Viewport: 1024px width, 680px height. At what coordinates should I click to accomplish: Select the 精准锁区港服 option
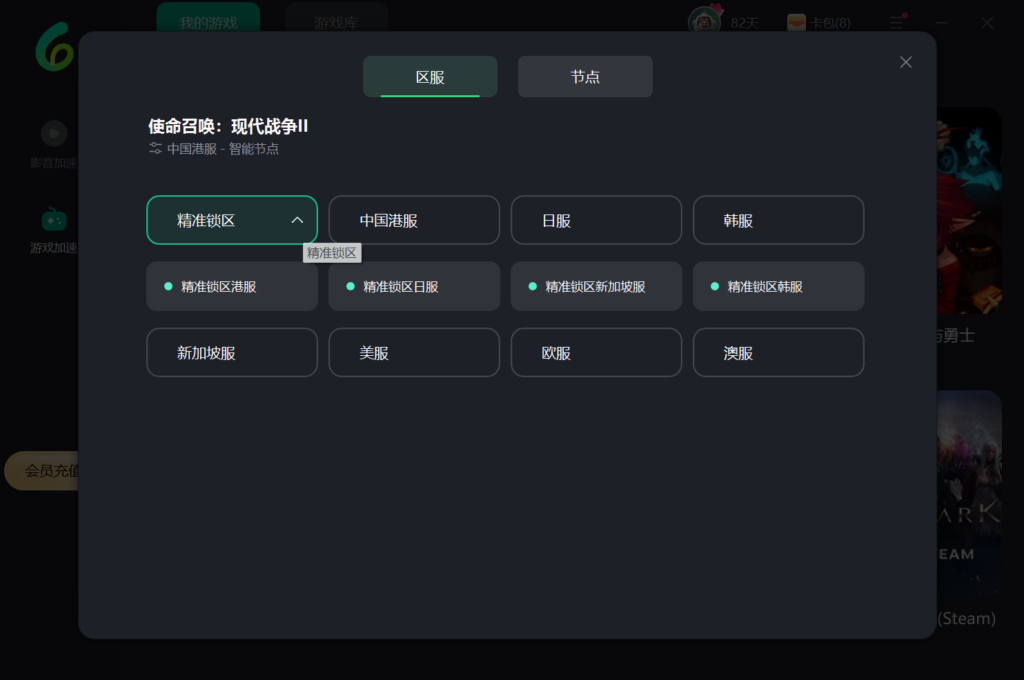(x=232, y=286)
